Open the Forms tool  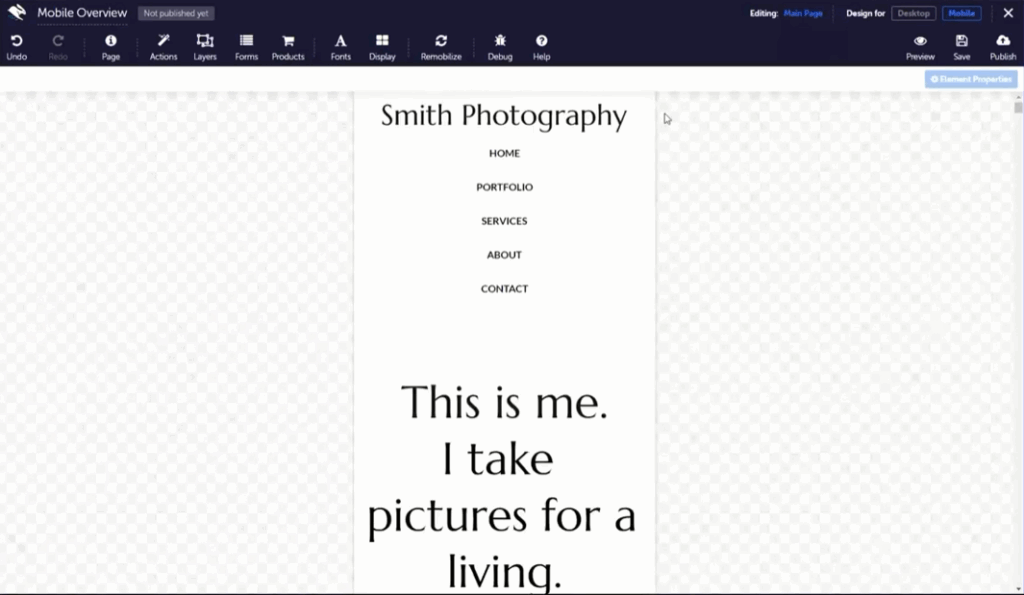click(246, 41)
